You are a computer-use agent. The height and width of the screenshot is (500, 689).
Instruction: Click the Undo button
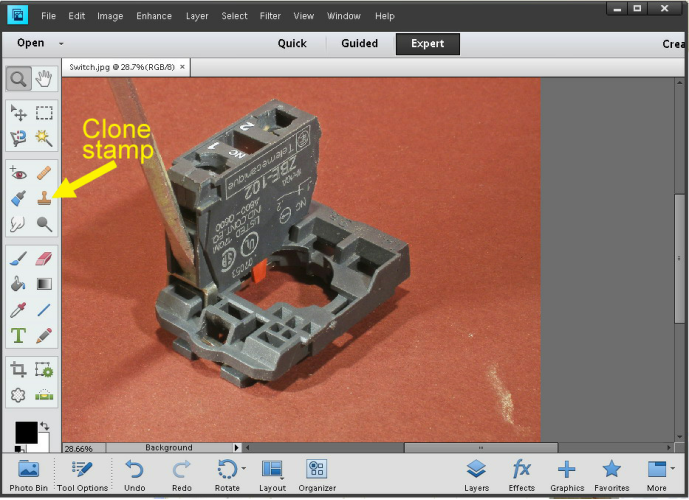coord(134,474)
